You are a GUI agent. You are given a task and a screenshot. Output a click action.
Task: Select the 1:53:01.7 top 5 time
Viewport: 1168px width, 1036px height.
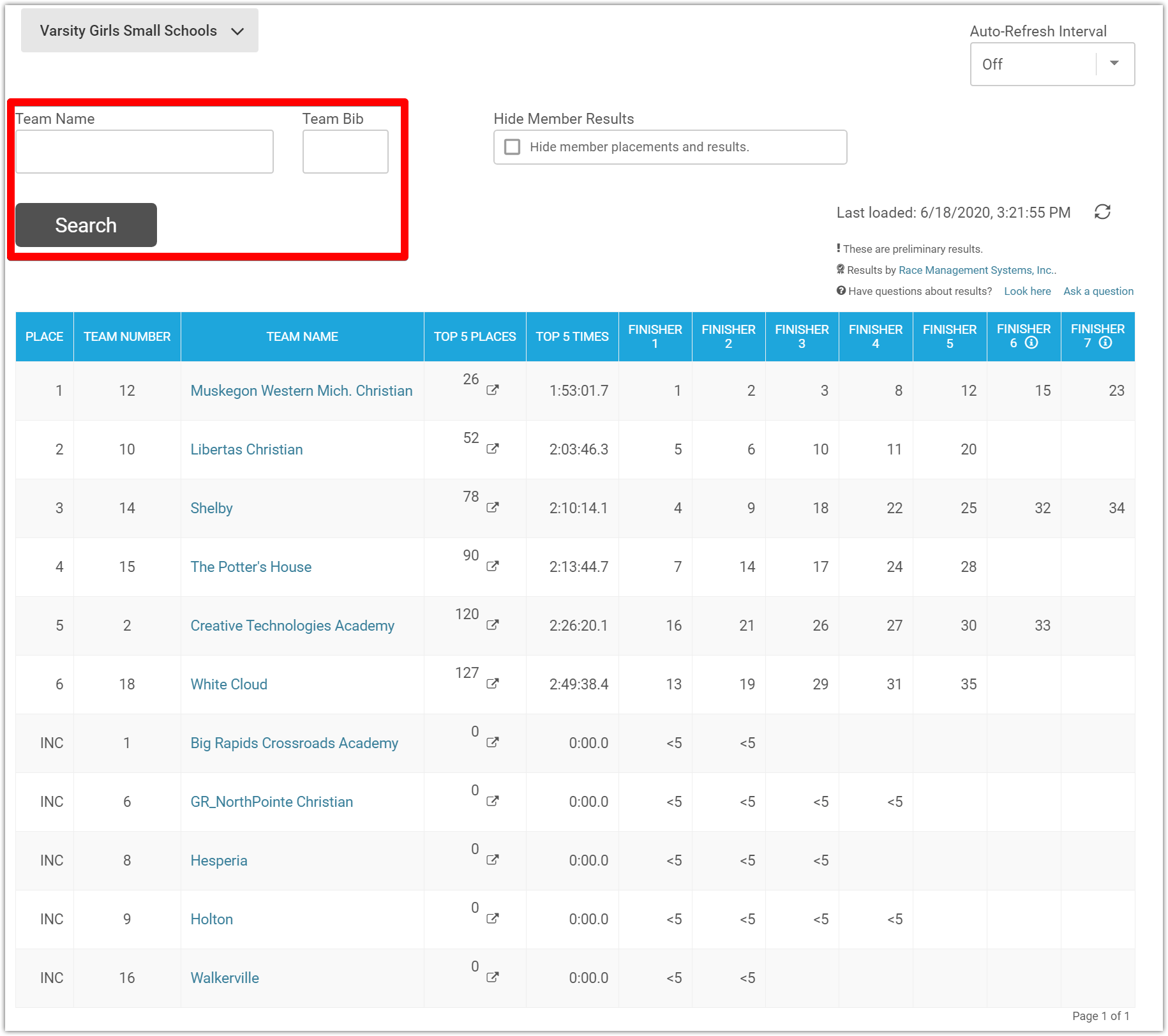[x=579, y=391]
